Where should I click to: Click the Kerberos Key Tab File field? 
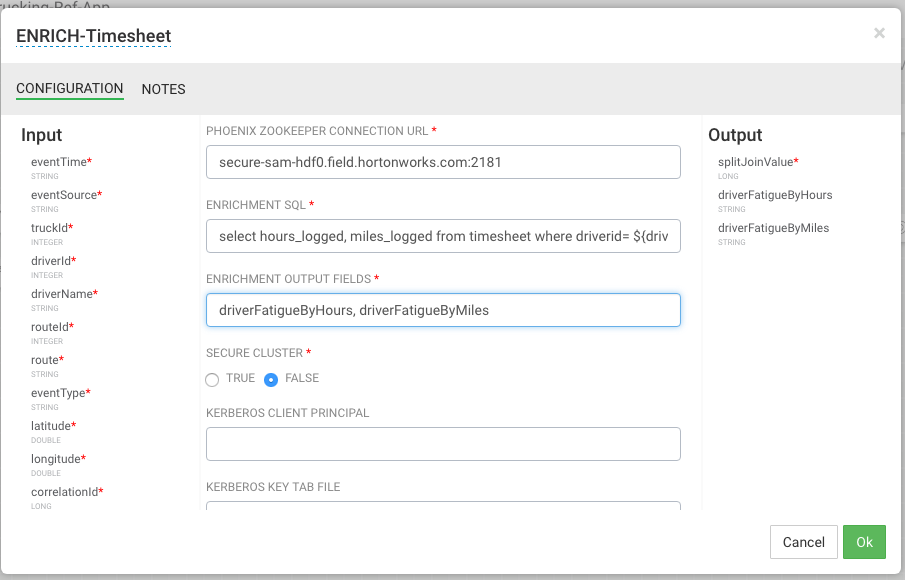click(443, 506)
